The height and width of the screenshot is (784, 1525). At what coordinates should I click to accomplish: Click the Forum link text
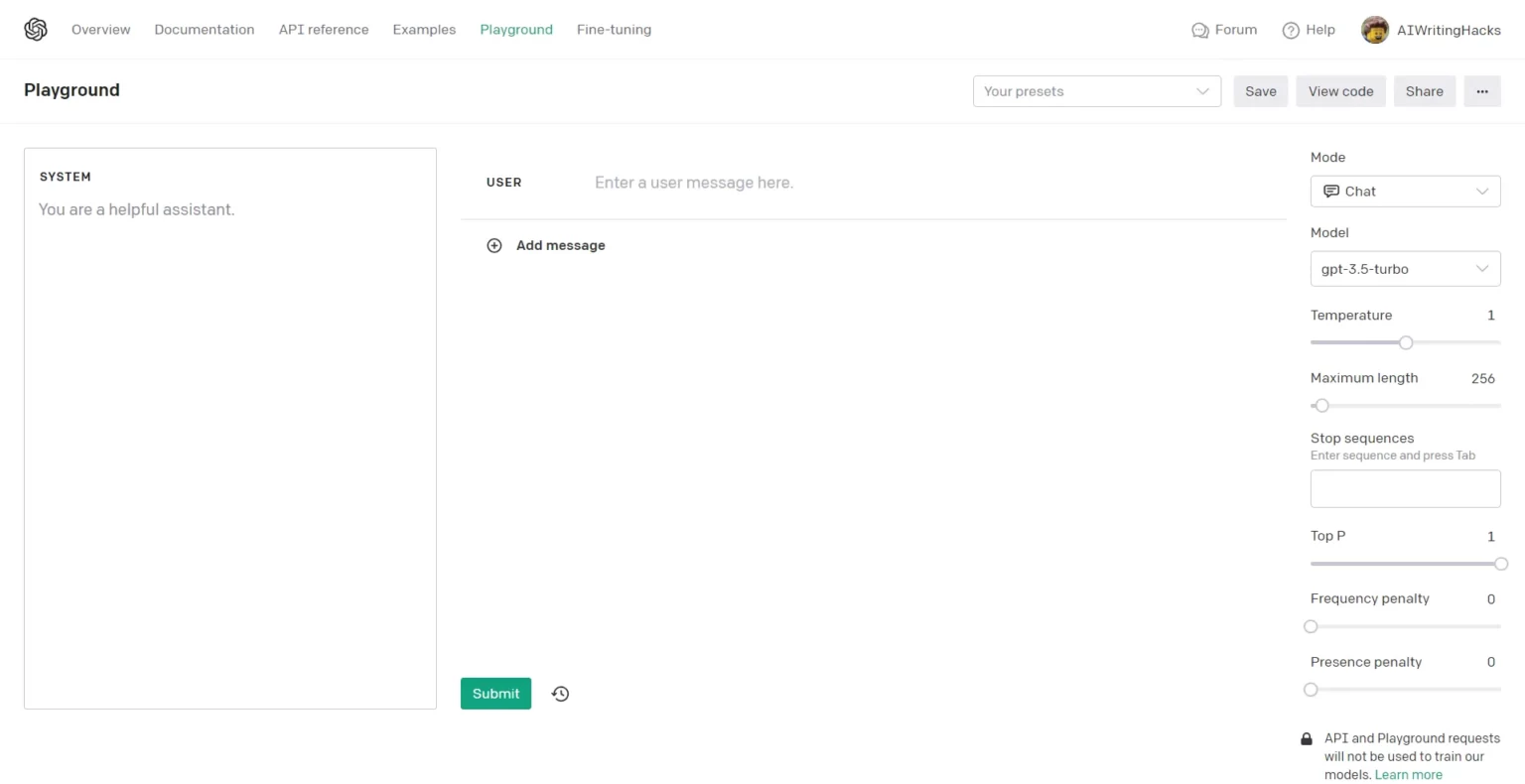(x=1236, y=30)
